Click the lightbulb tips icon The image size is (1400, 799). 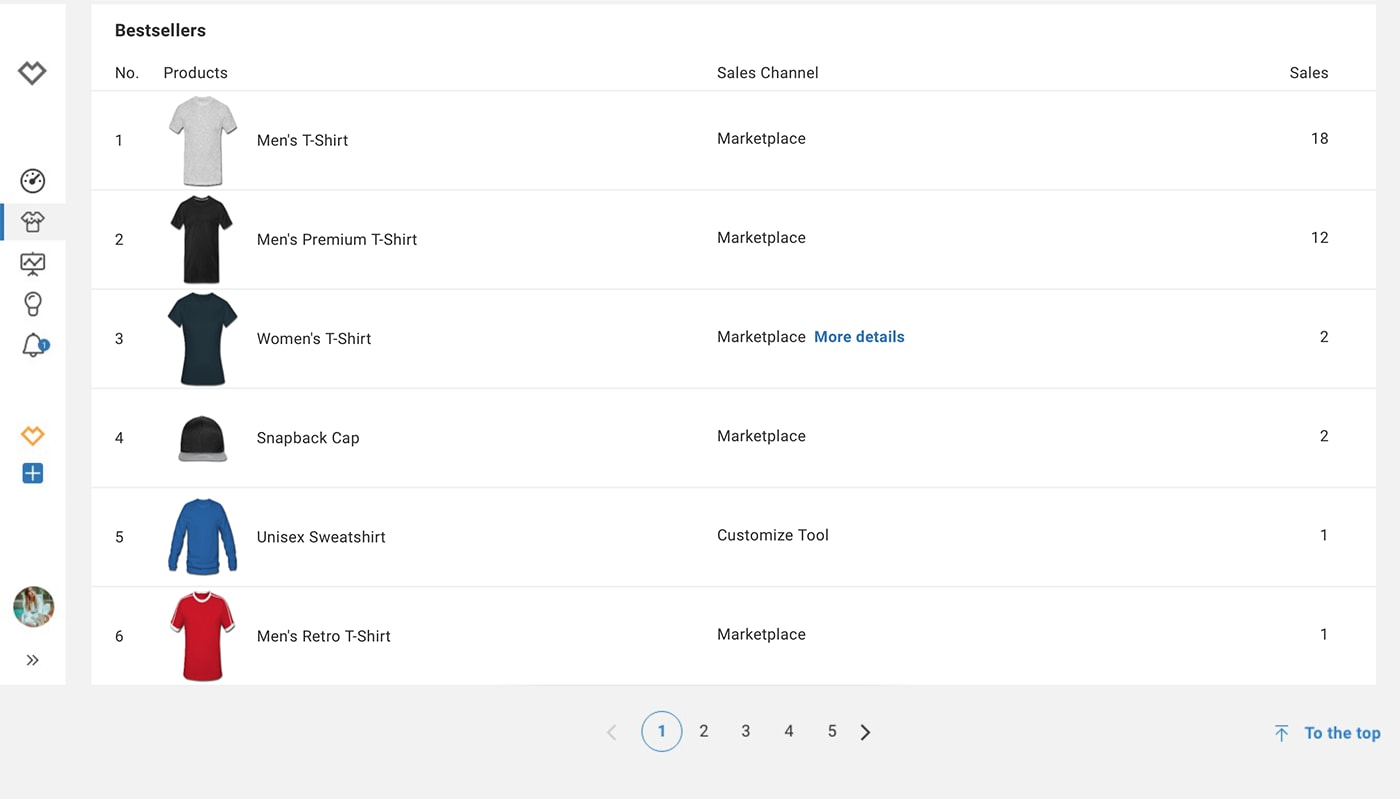pos(32,304)
